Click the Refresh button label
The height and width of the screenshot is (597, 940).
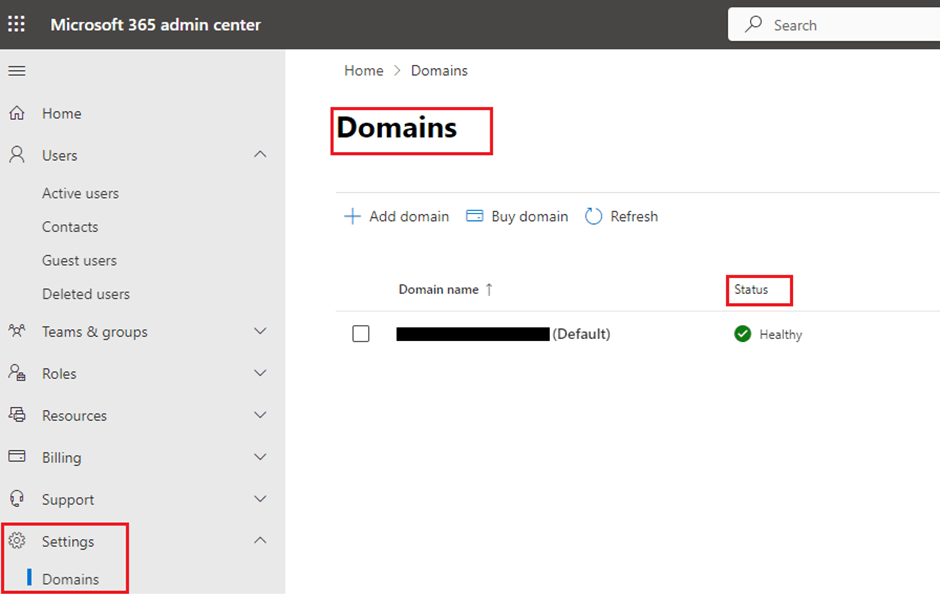click(634, 216)
